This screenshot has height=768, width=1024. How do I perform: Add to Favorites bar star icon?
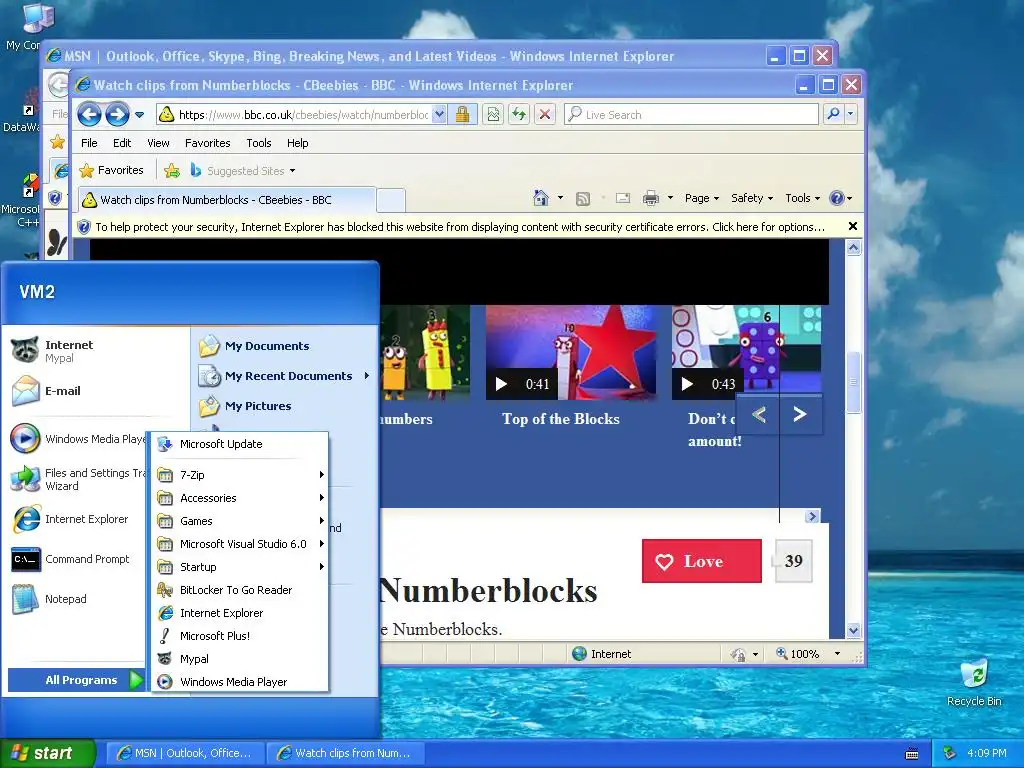click(172, 171)
